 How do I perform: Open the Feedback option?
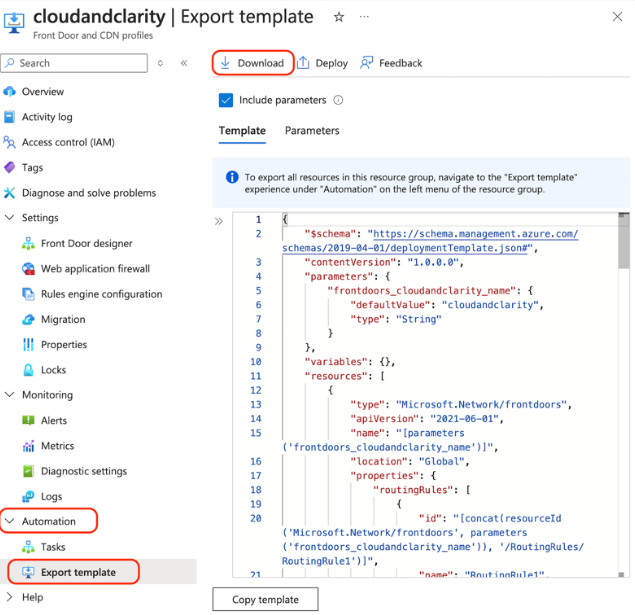coord(391,63)
